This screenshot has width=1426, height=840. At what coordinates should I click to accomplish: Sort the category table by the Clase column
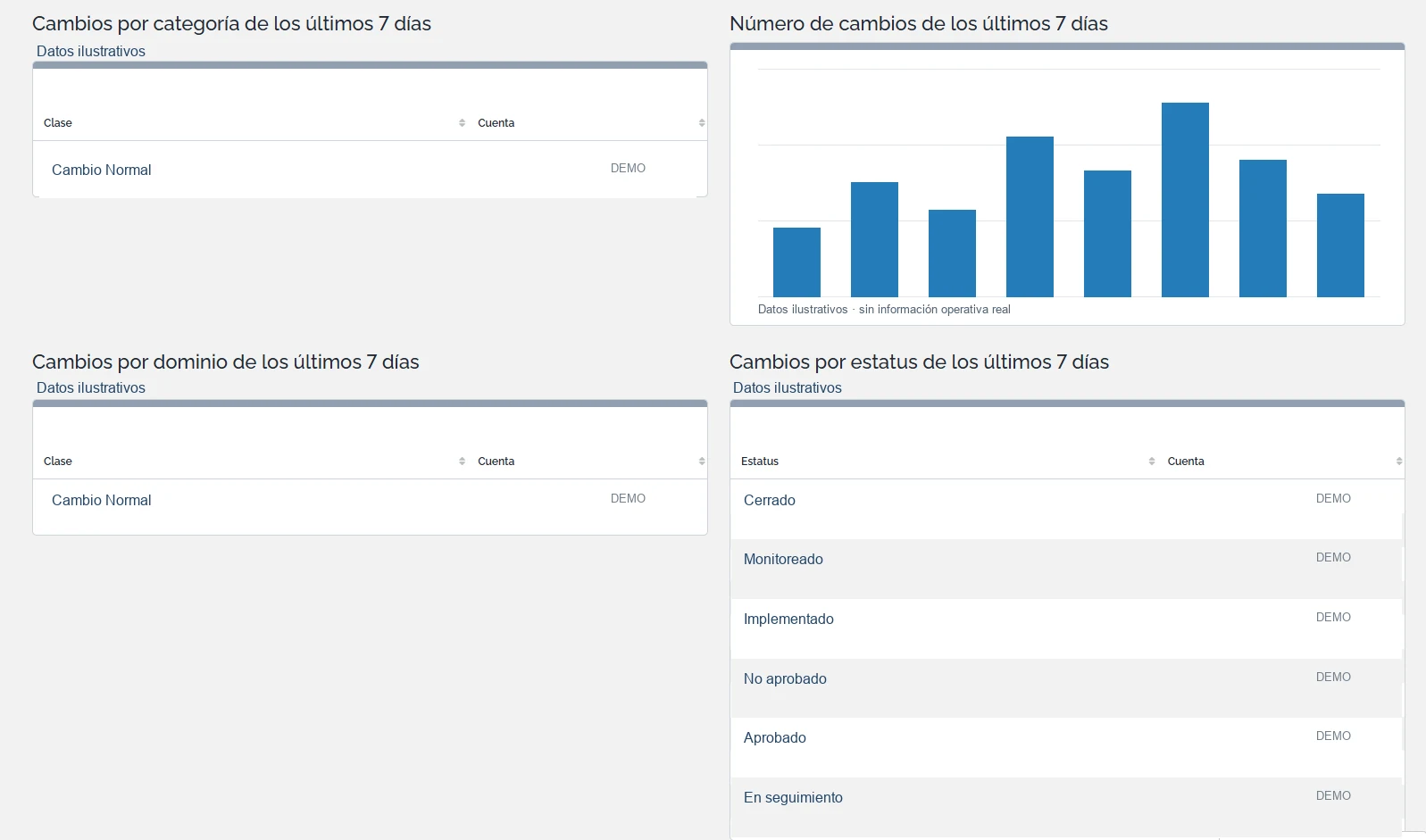[x=462, y=123]
